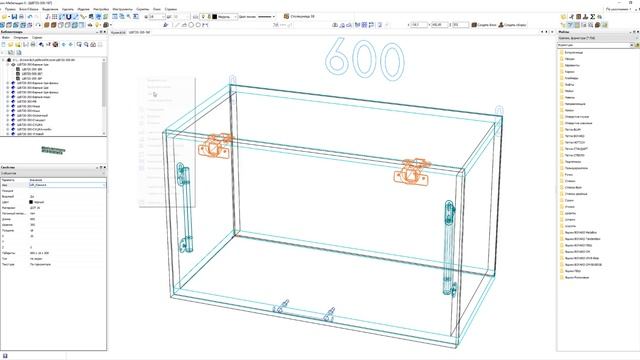Select the circle drawing tool icon
This screenshot has width=640, height=360.
pos(191,25)
